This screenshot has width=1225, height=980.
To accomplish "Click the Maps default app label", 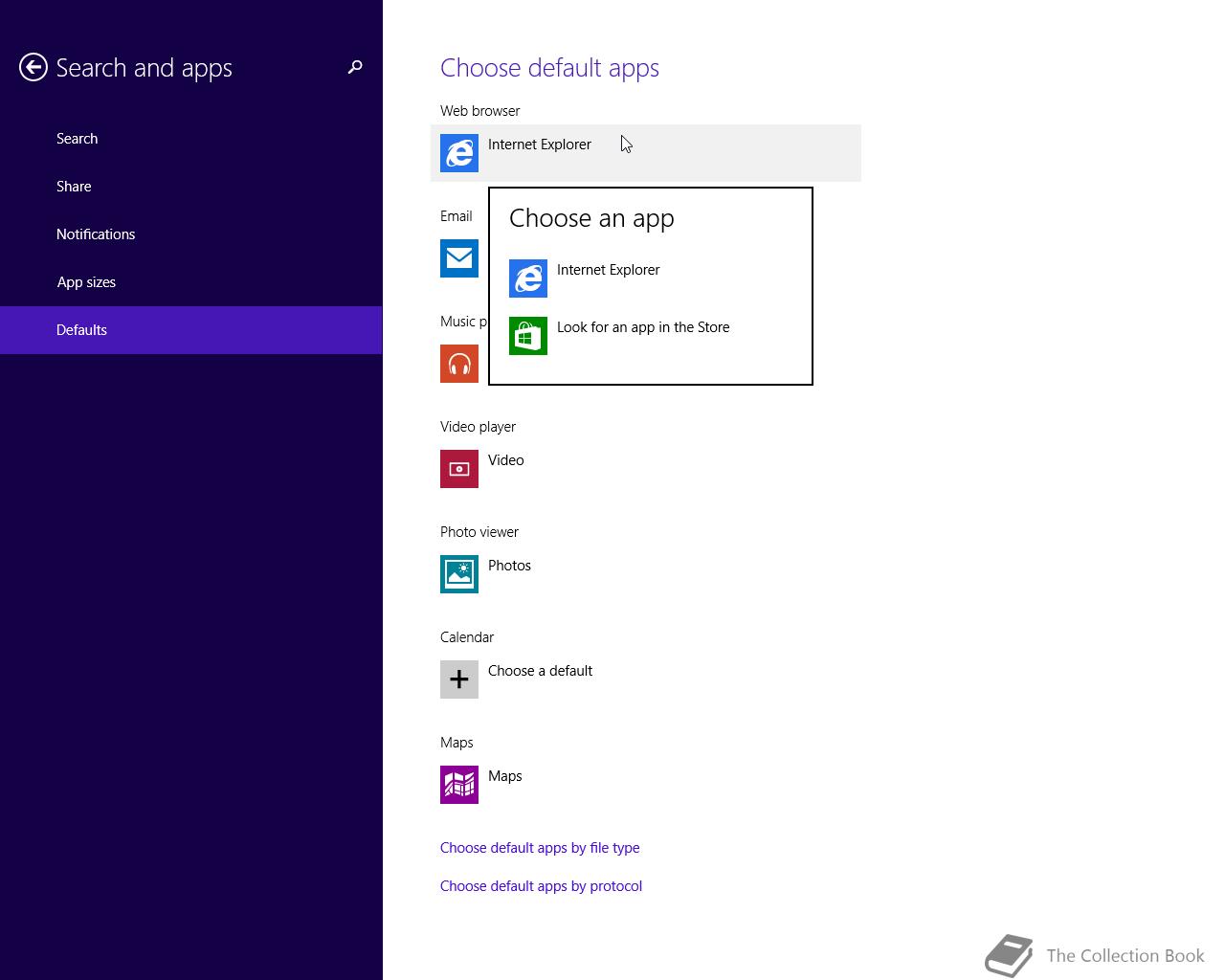I will (x=504, y=776).
